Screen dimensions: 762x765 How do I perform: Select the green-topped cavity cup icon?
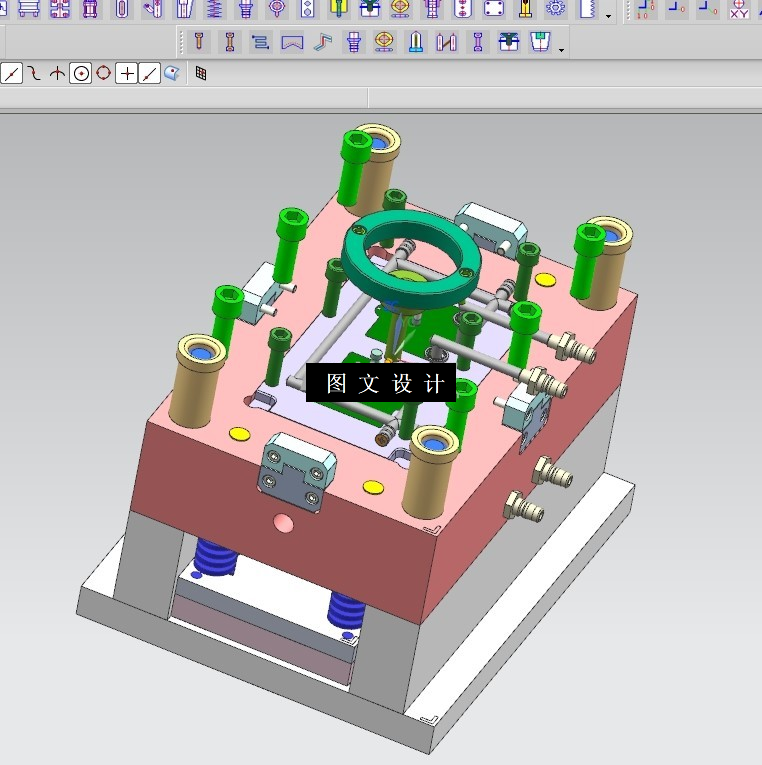pyautogui.click(x=540, y=41)
